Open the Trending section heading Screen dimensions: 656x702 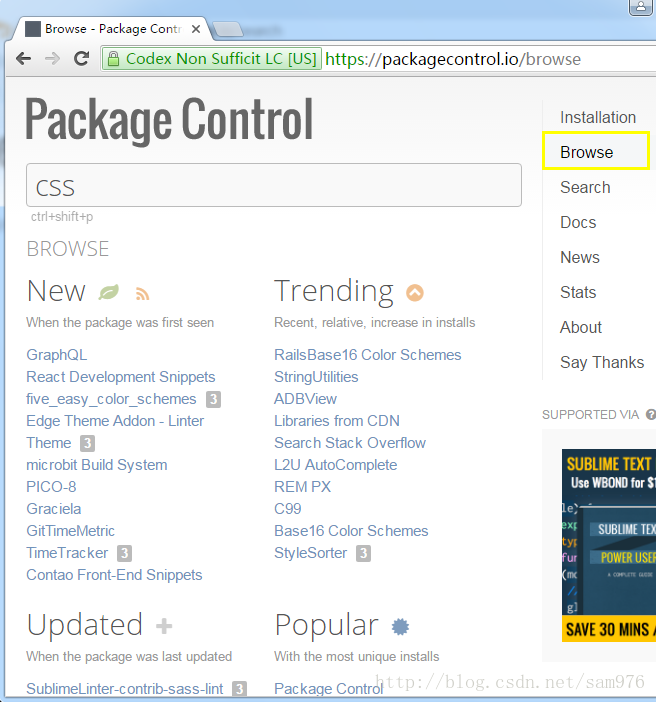tap(334, 292)
